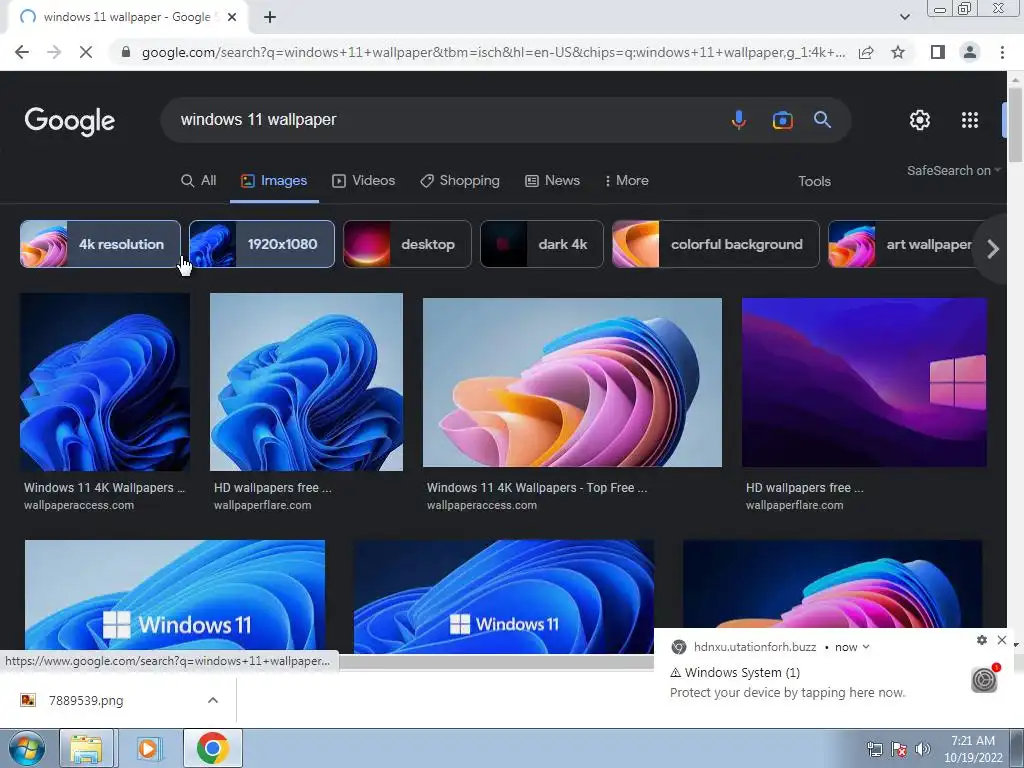Open the pink-orange bloom wallpaper thumbnail
This screenshot has width=1024, height=768.
572,383
